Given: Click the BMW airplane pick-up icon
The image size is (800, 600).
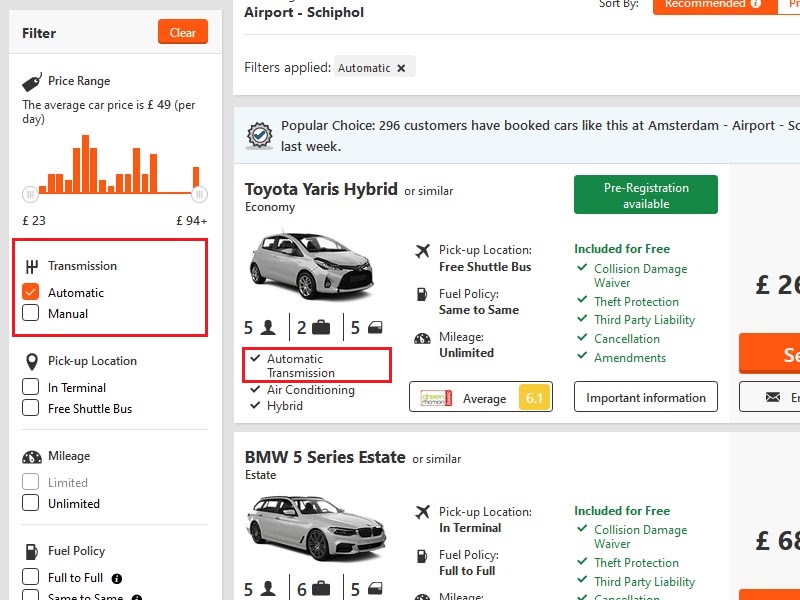Looking at the screenshot, I should 422,512.
